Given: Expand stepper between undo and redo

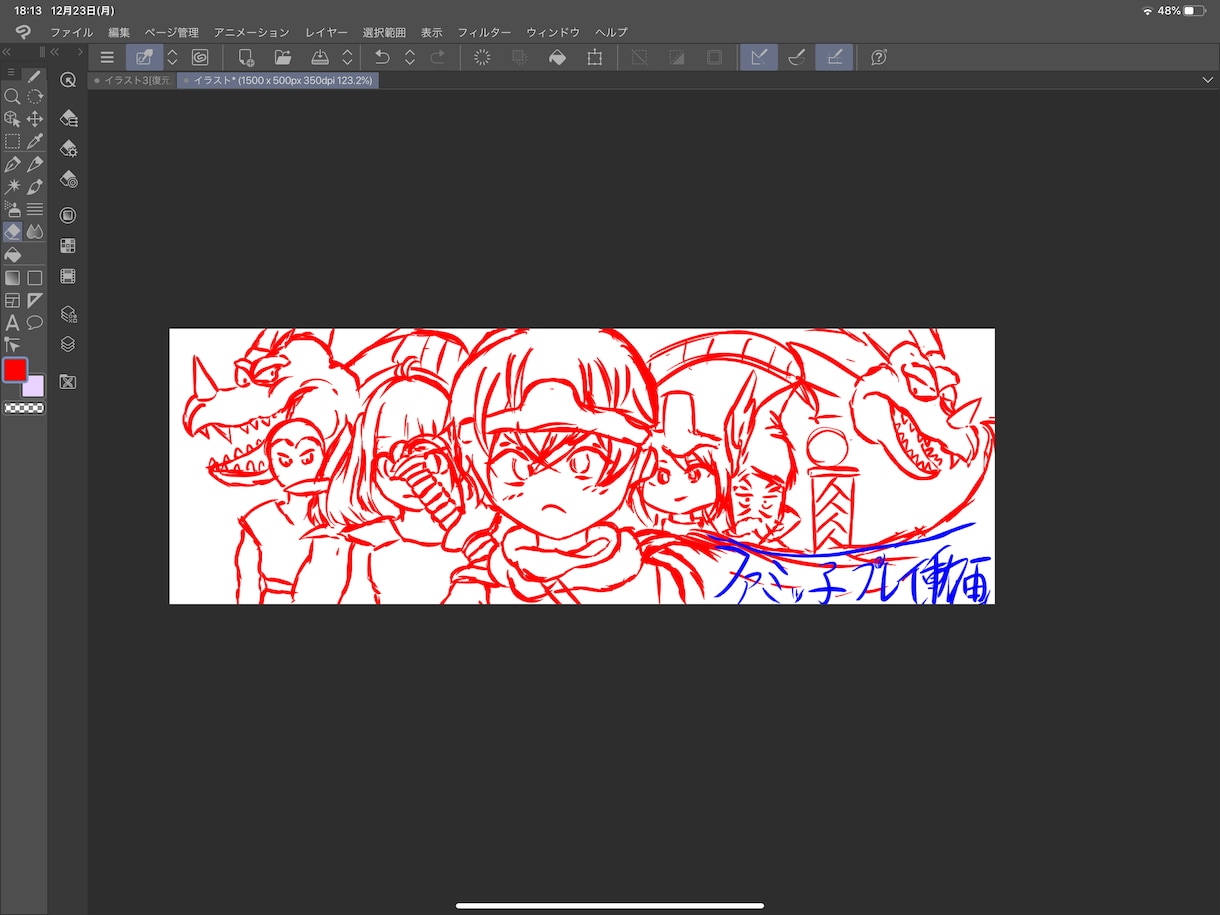Looking at the screenshot, I should [x=410, y=57].
